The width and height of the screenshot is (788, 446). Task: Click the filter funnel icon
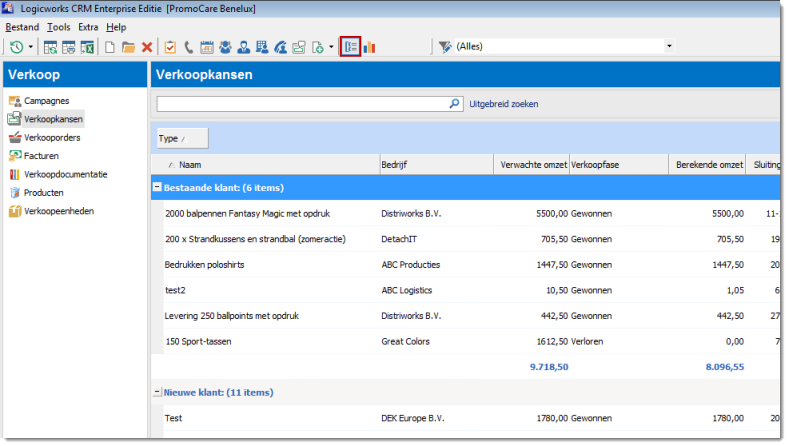(445, 47)
